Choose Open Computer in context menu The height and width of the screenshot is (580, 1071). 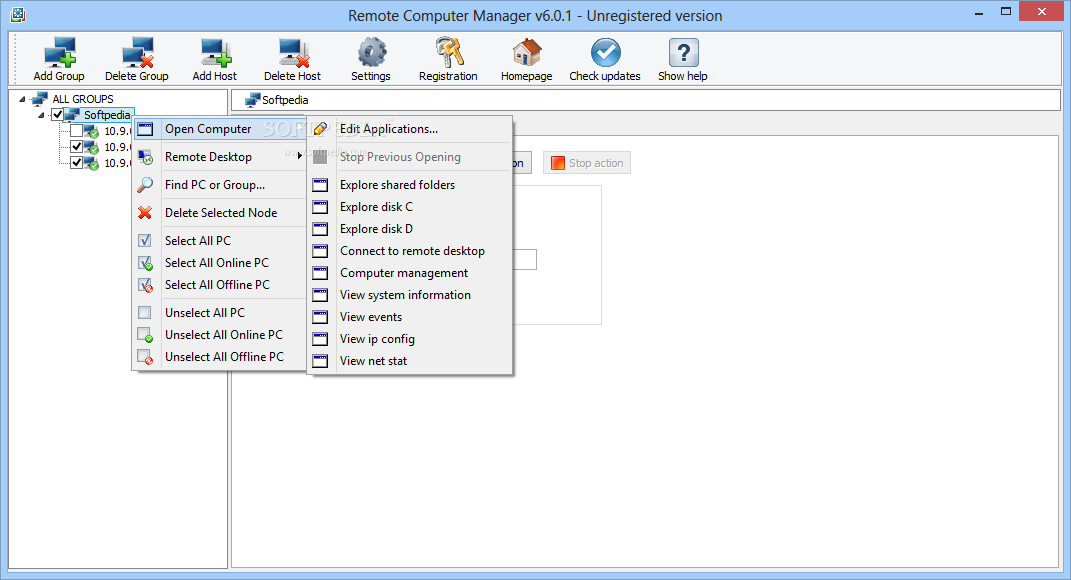click(220, 129)
